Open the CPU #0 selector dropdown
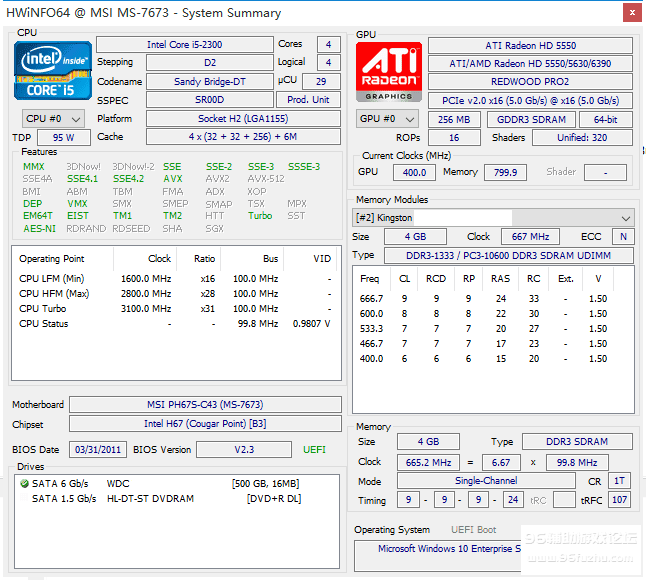This screenshot has height=580, width=646. 51,118
